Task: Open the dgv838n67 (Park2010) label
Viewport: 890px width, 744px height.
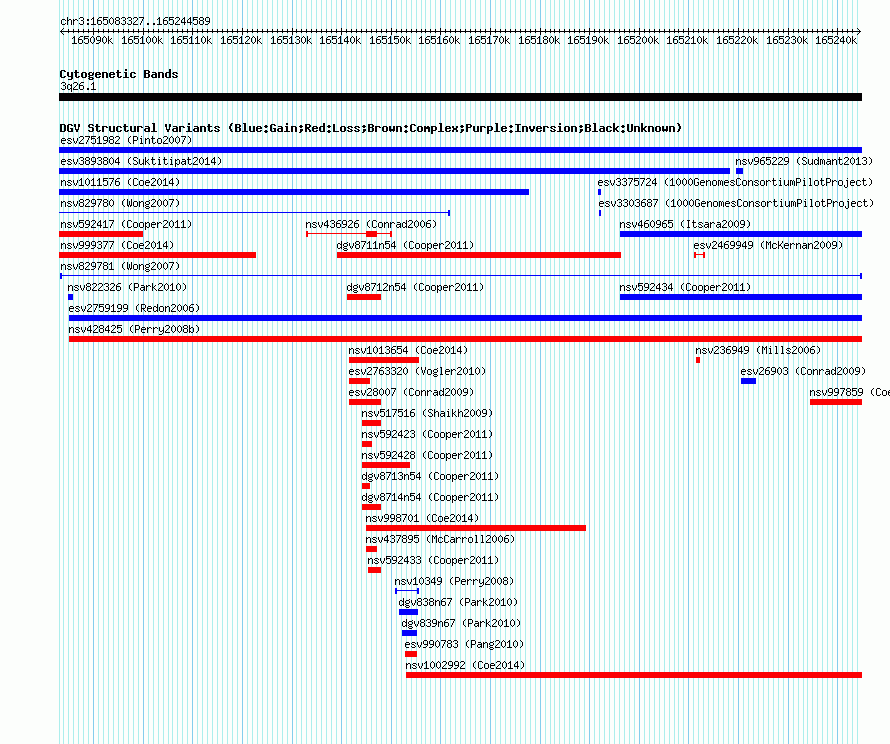Action: [457, 602]
